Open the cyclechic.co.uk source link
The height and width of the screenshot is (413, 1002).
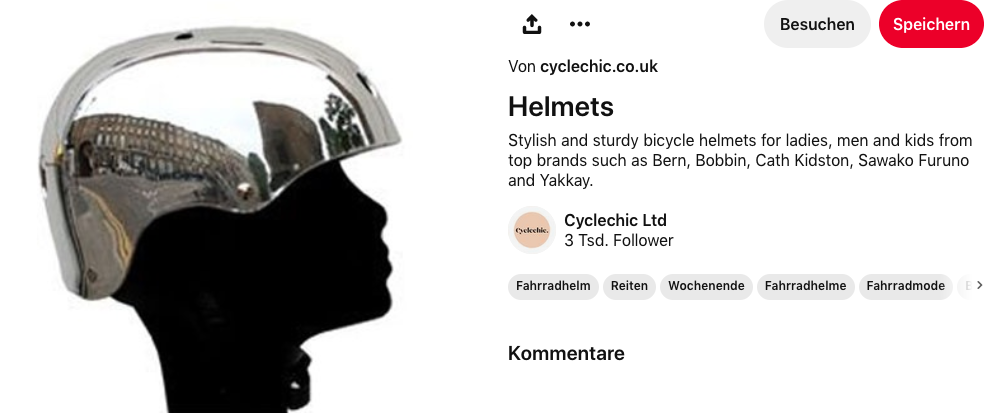coord(599,66)
